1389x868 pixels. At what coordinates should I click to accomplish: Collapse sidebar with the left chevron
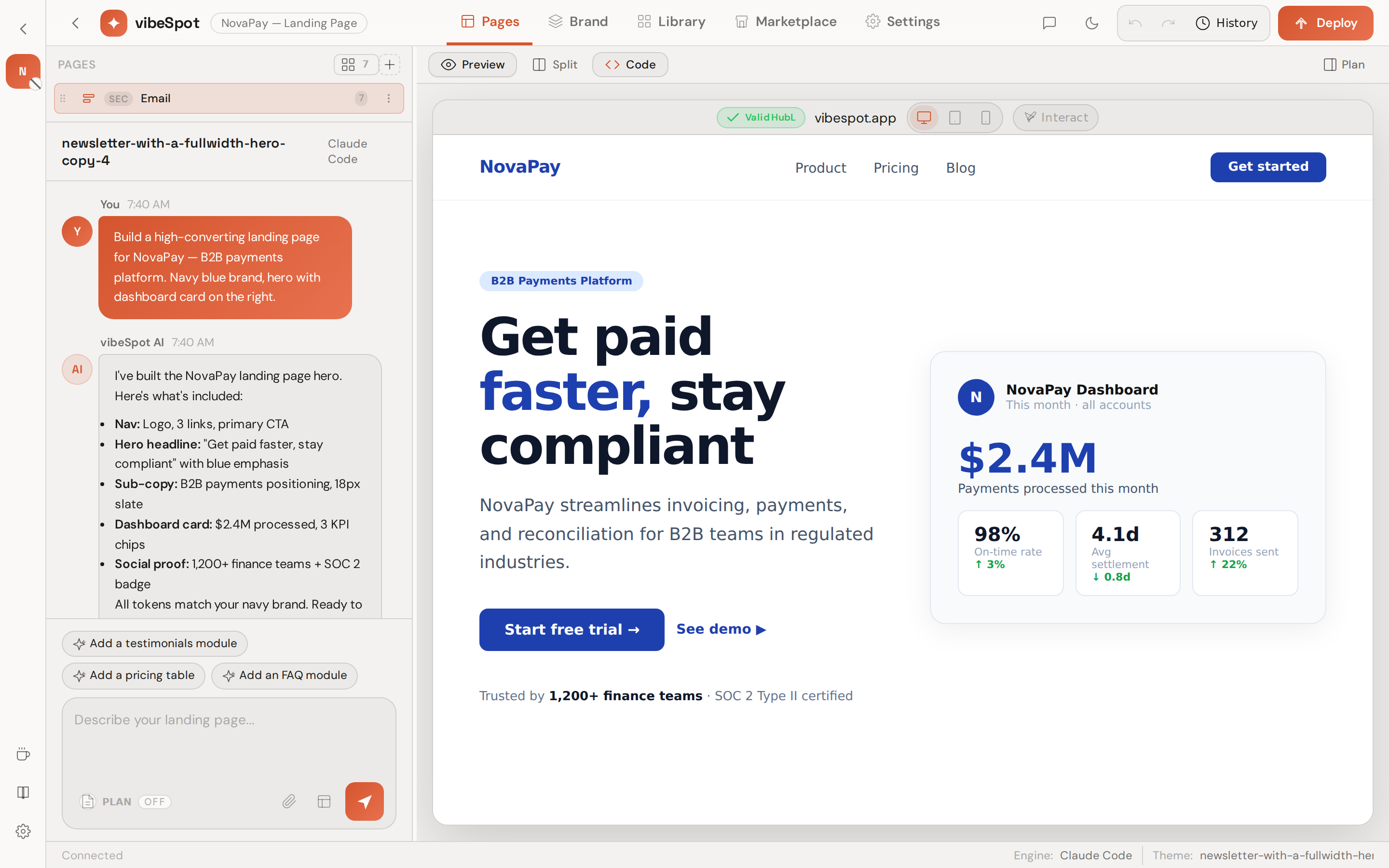pos(23,29)
